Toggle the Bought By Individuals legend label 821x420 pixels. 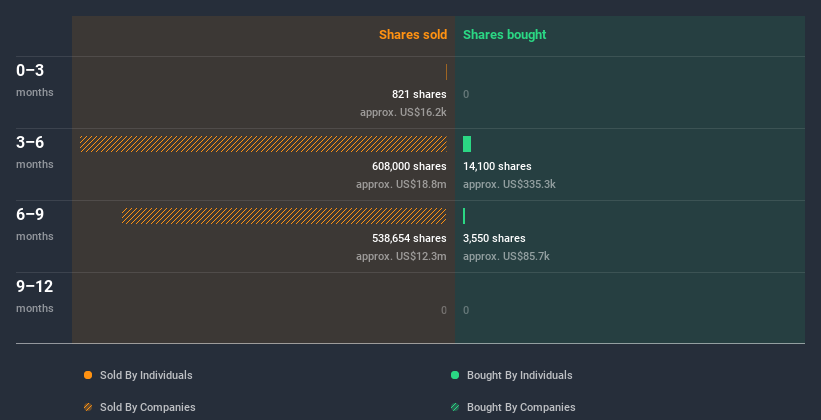click(x=519, y=375)
